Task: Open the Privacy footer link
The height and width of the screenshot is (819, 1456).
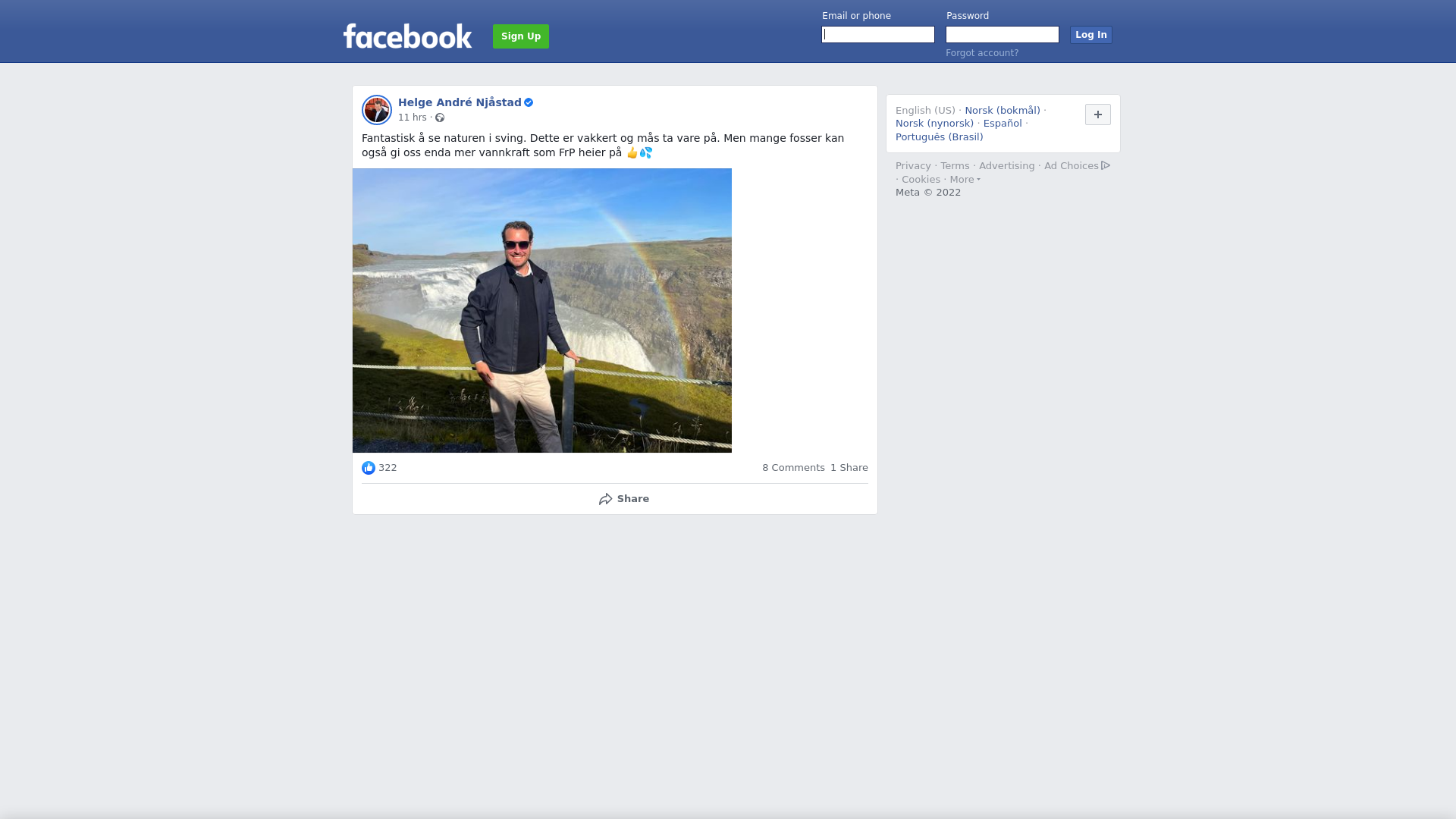Action: click(x=913, y=166)
